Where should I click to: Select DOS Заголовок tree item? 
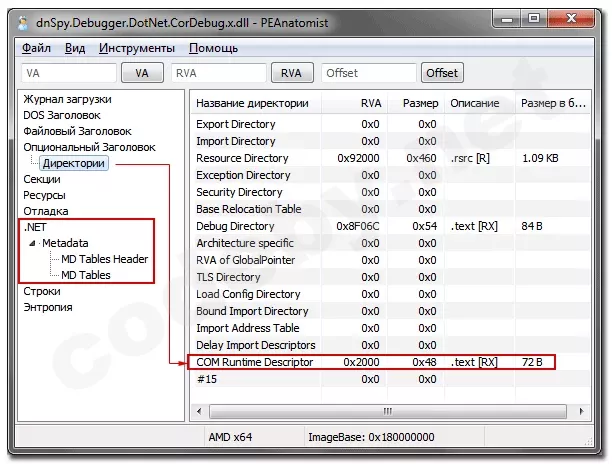(x=62, y=115)
